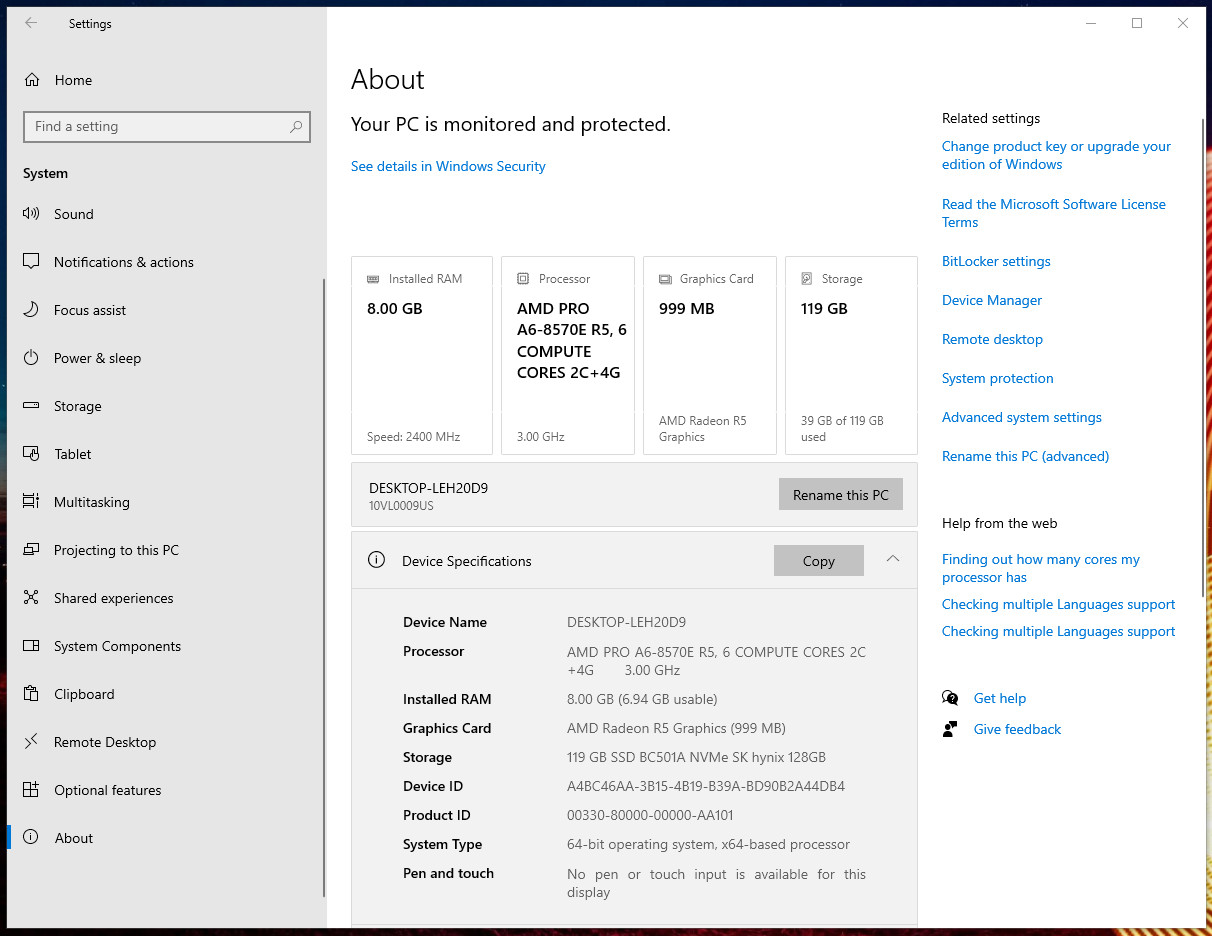This screenshot has width=1212, height=936.
Task: Click the Notifications & actions icon
Action: click(x=31, y=262)
